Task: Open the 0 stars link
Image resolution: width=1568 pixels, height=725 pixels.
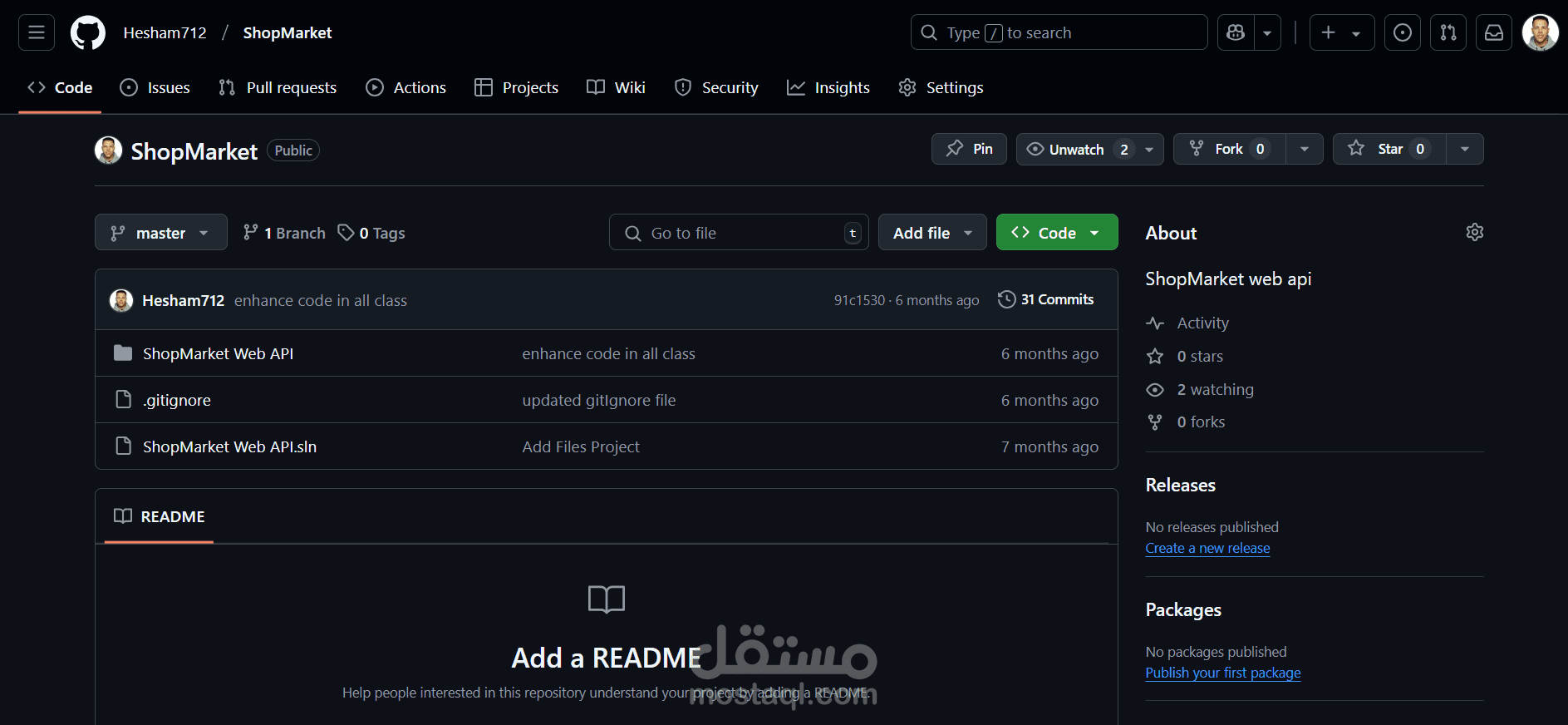Action: [x=1200, y=356]
